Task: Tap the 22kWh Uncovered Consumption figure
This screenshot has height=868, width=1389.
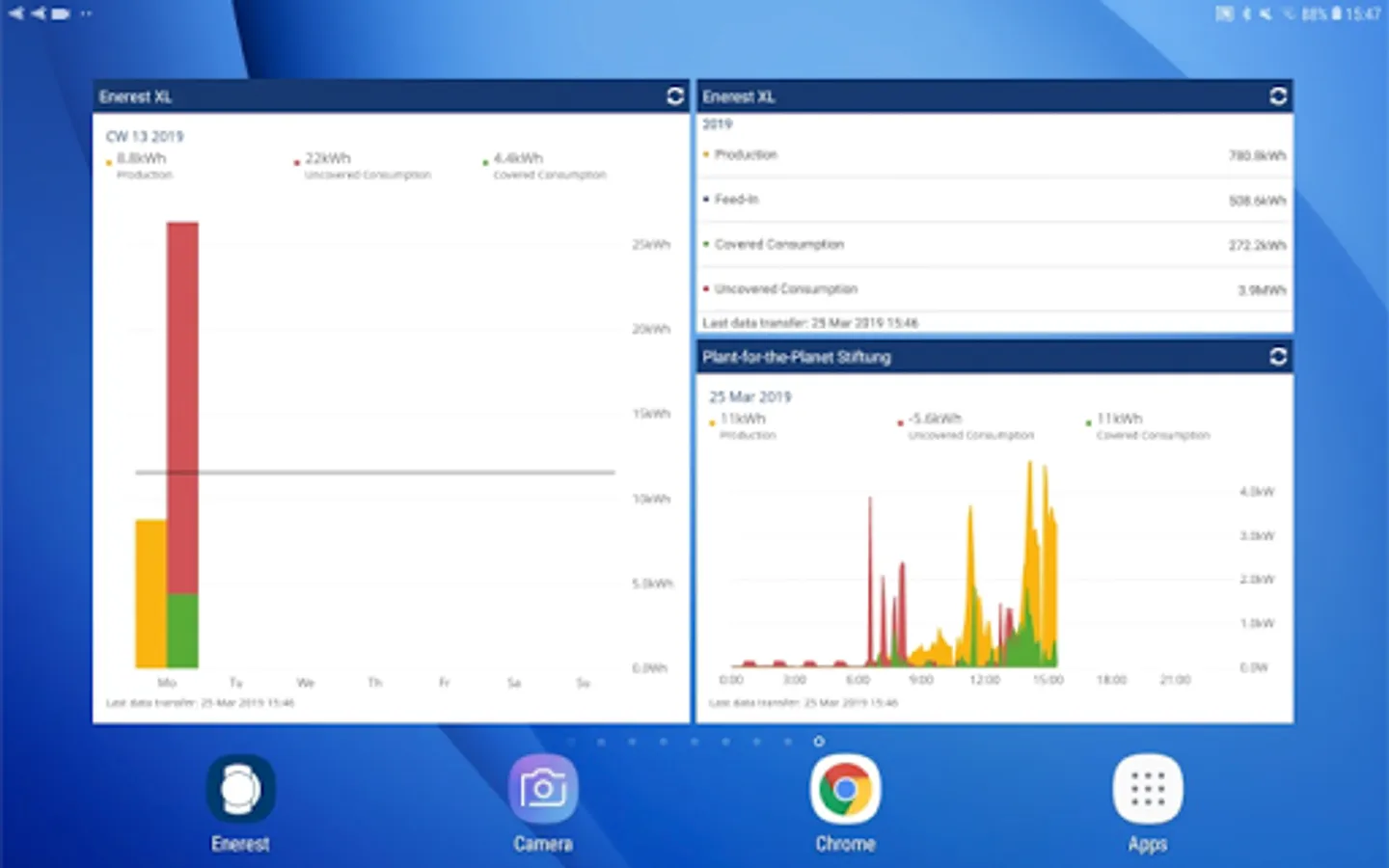Action: [x=328, y=158]
